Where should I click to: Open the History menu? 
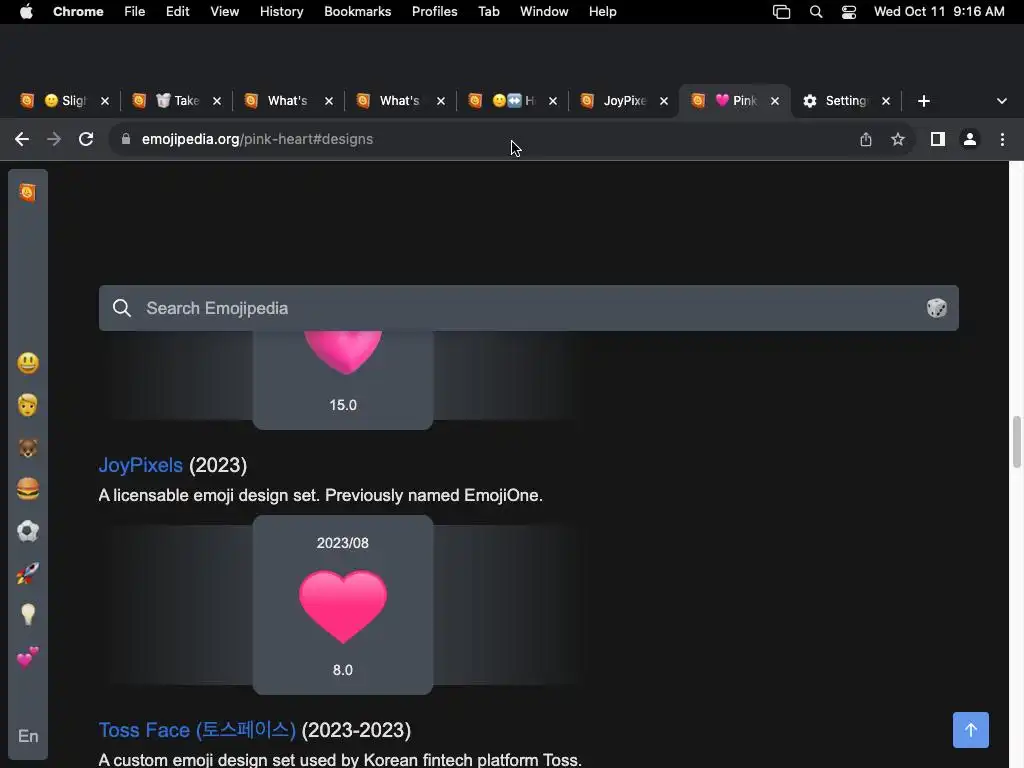pos(281,11)
